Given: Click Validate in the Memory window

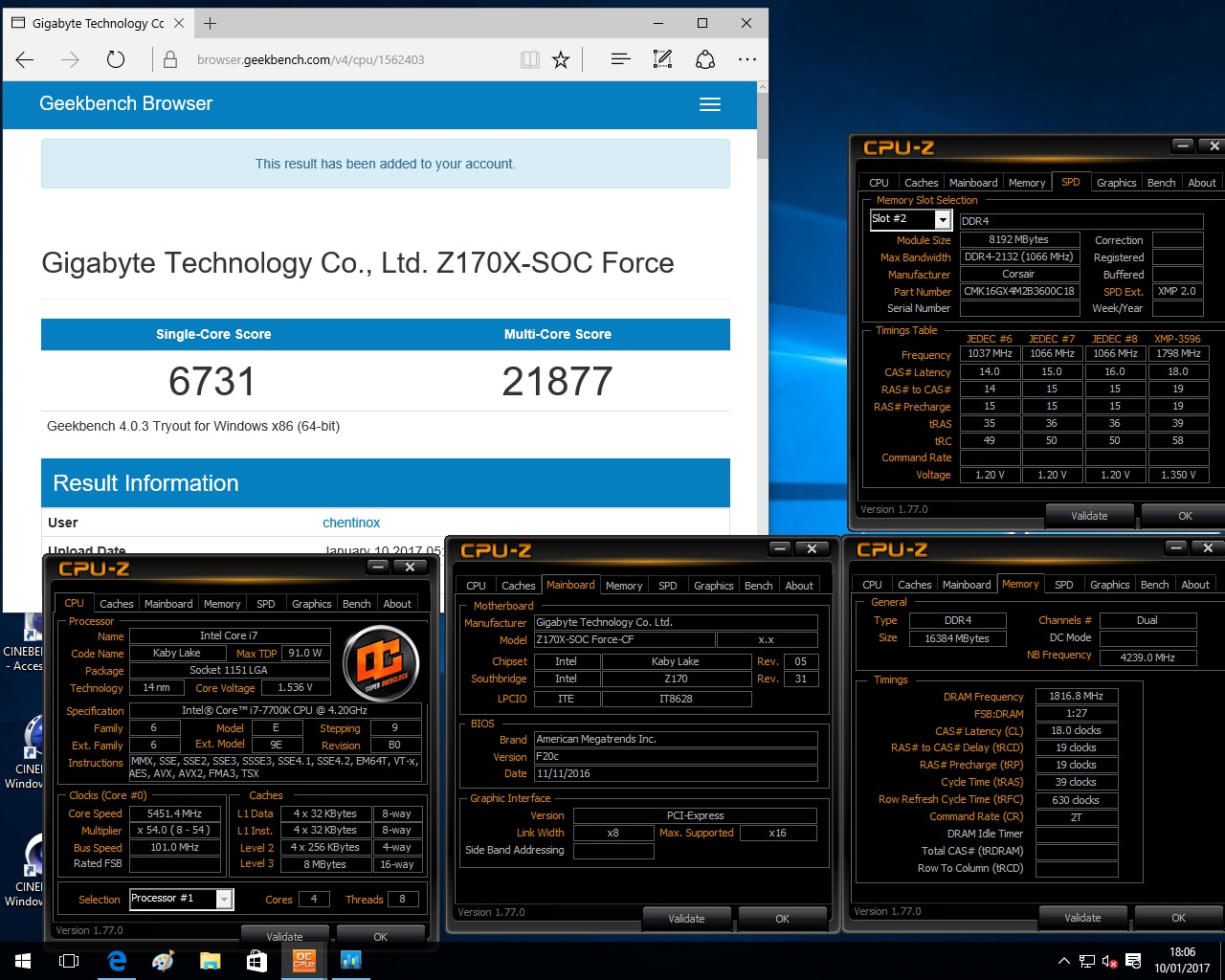Looking at the screenshot, I should [x=1082, y=917].
